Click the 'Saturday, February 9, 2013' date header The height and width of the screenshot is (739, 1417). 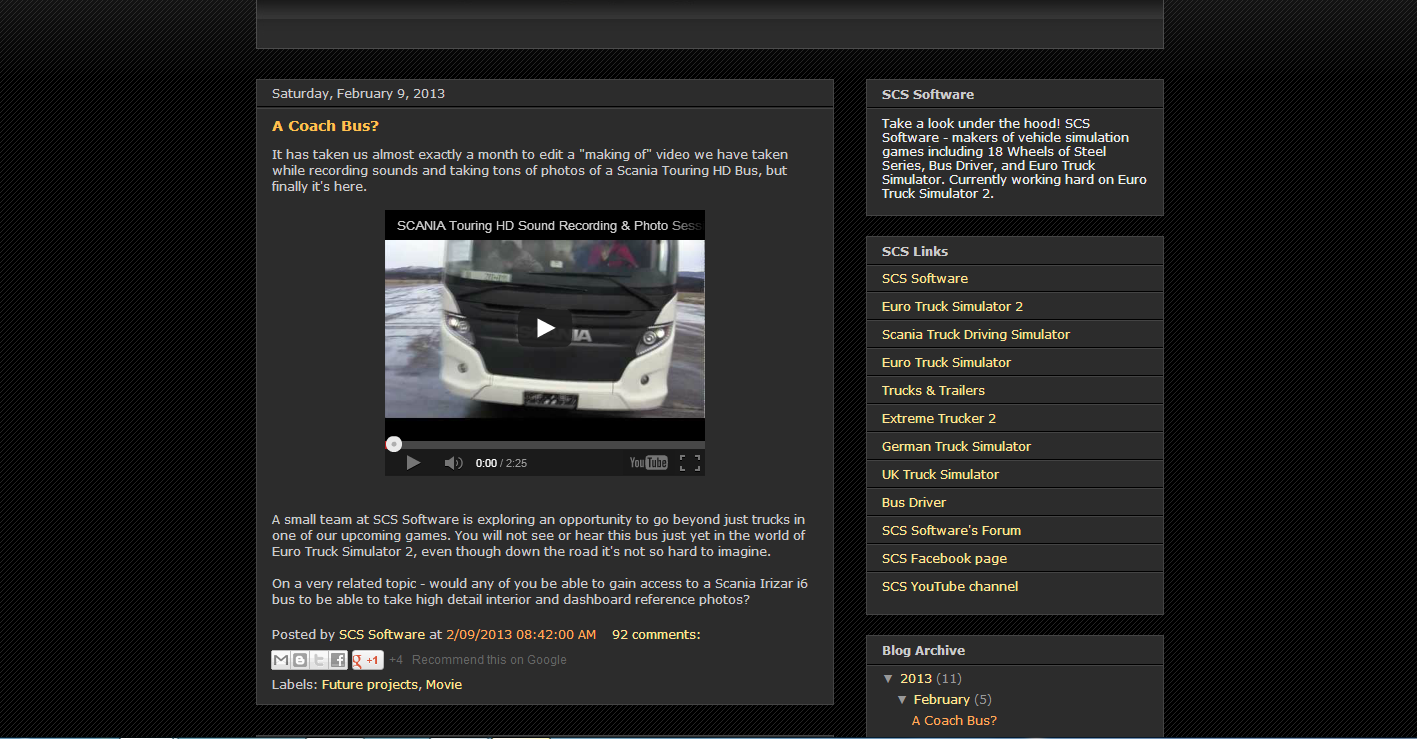[x=358, y=93]
